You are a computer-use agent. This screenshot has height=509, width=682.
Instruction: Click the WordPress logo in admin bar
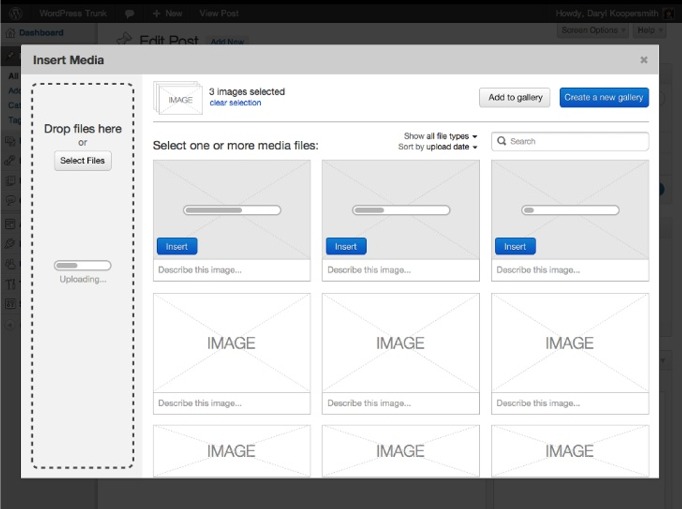(15, 13)
